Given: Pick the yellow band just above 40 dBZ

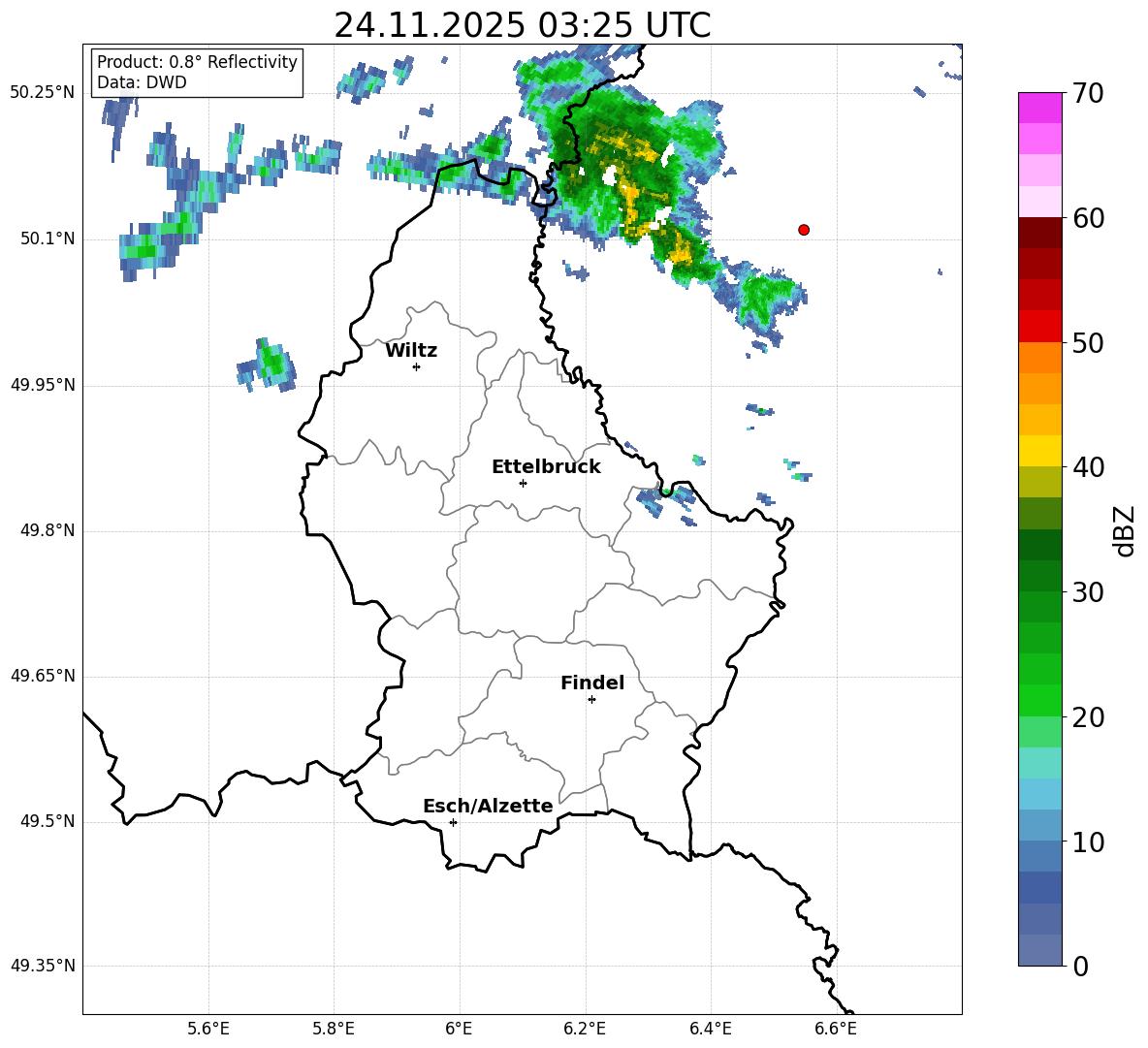Looking at the screenshot, I should tap(1039, 451).
